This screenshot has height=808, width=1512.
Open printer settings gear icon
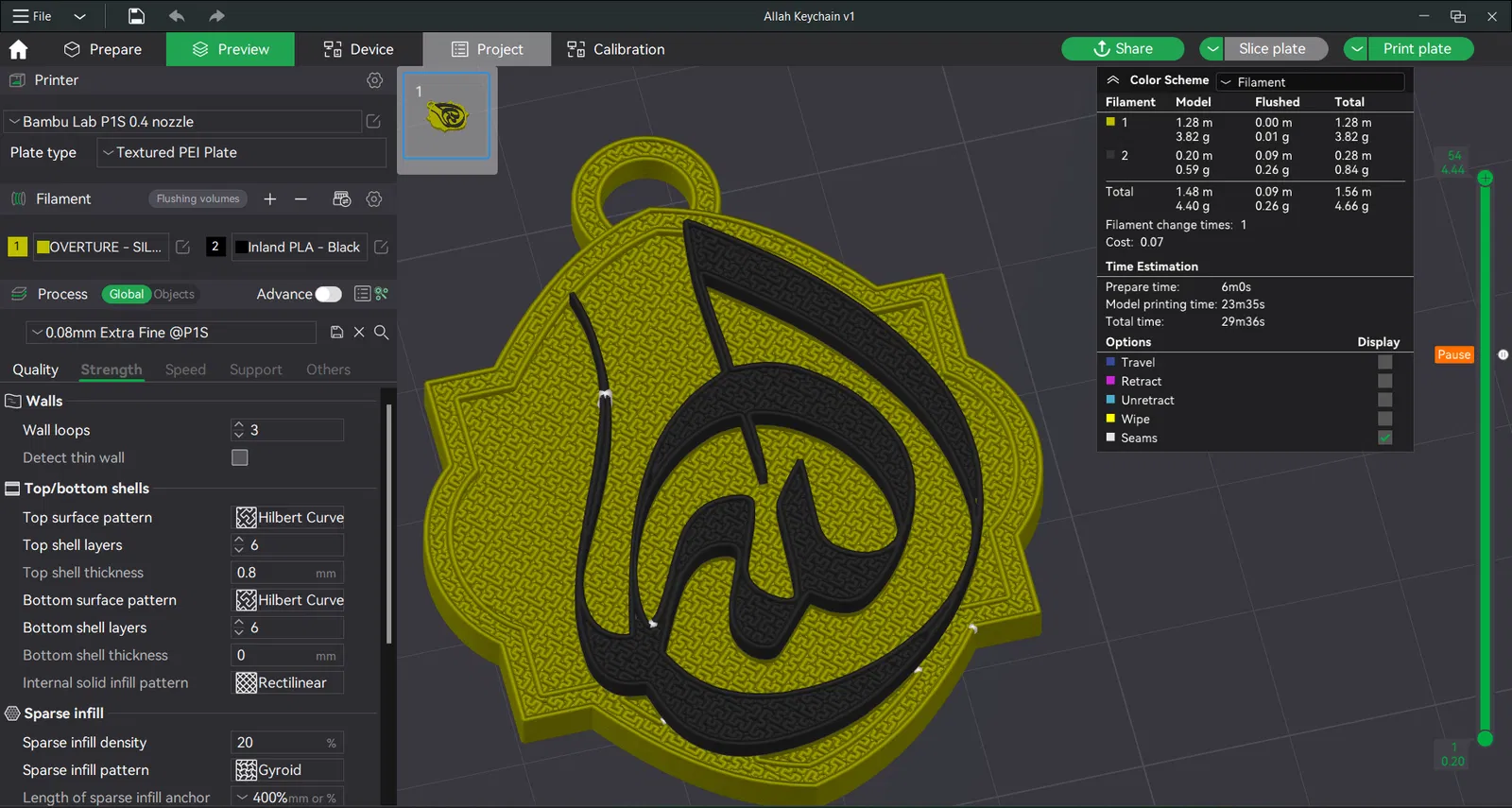coord(375,80)
